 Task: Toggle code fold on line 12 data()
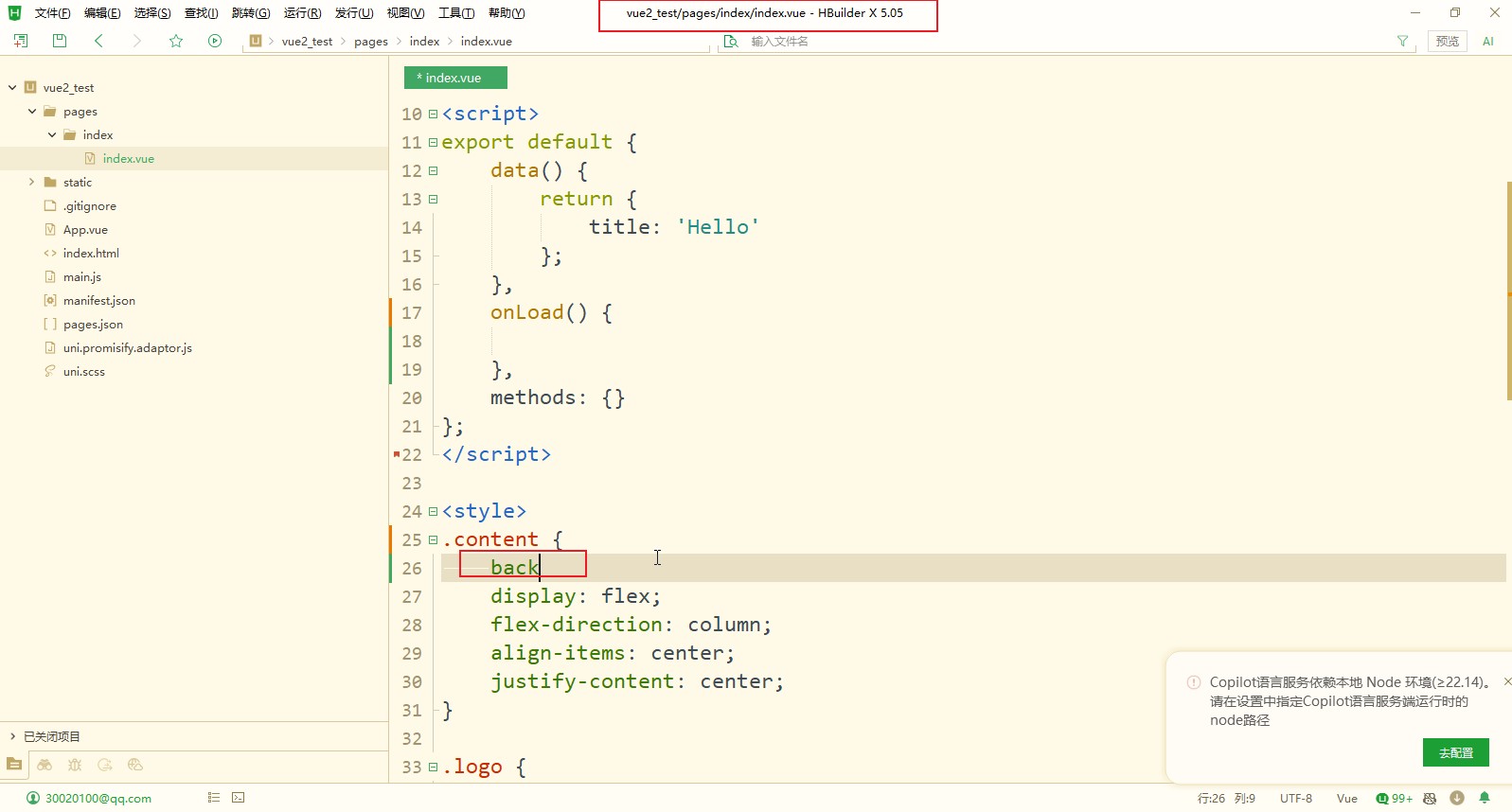click(433, 171)
